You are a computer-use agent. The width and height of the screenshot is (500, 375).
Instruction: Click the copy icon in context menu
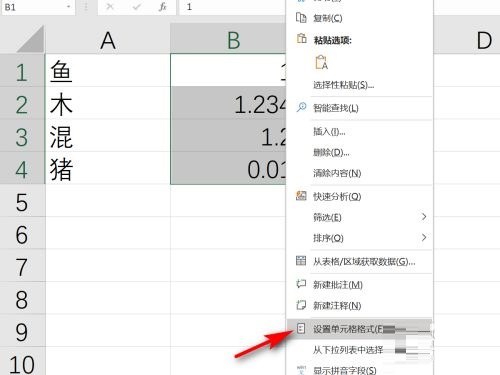pos(301,17)
